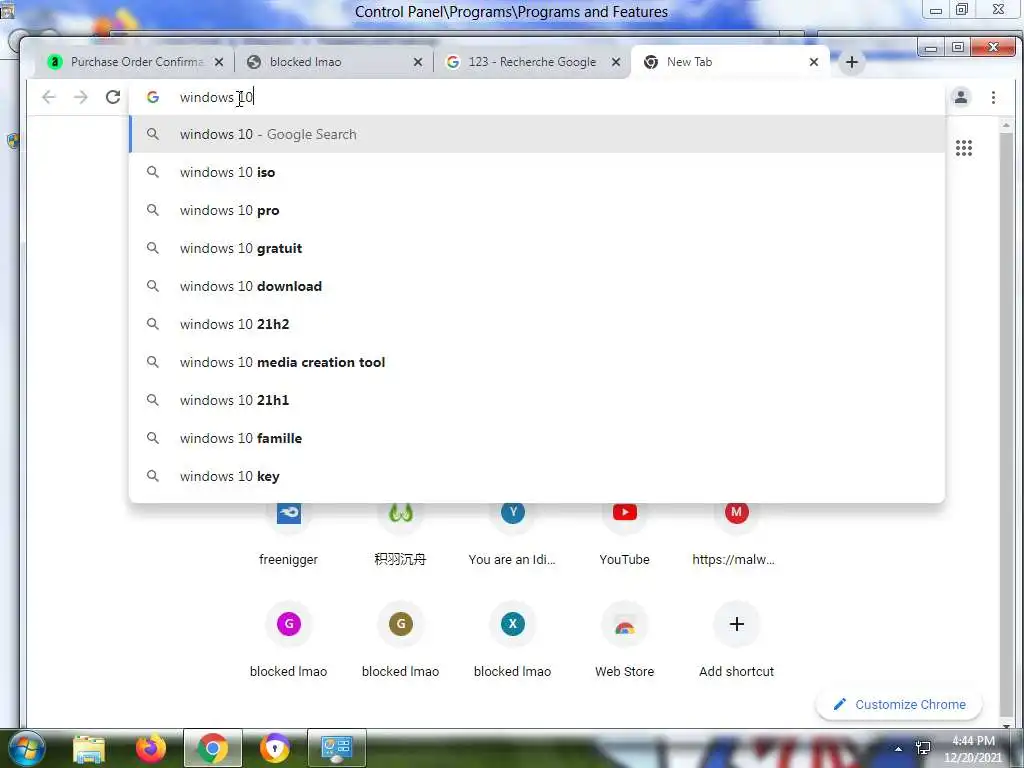Reload the page with the refresh icon
Image resolution: width=1024 pixels, height=768 pixels.
[113, 97]
